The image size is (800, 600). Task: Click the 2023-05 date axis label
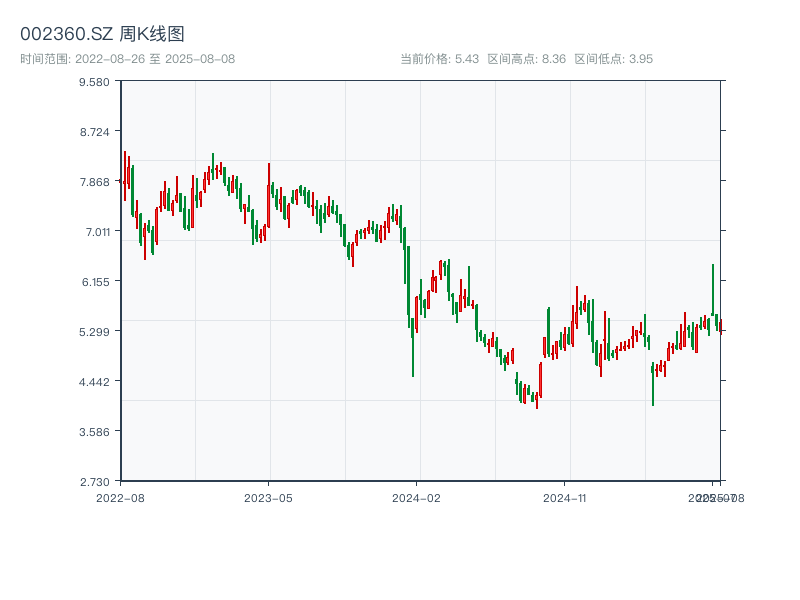pos(268,497)
